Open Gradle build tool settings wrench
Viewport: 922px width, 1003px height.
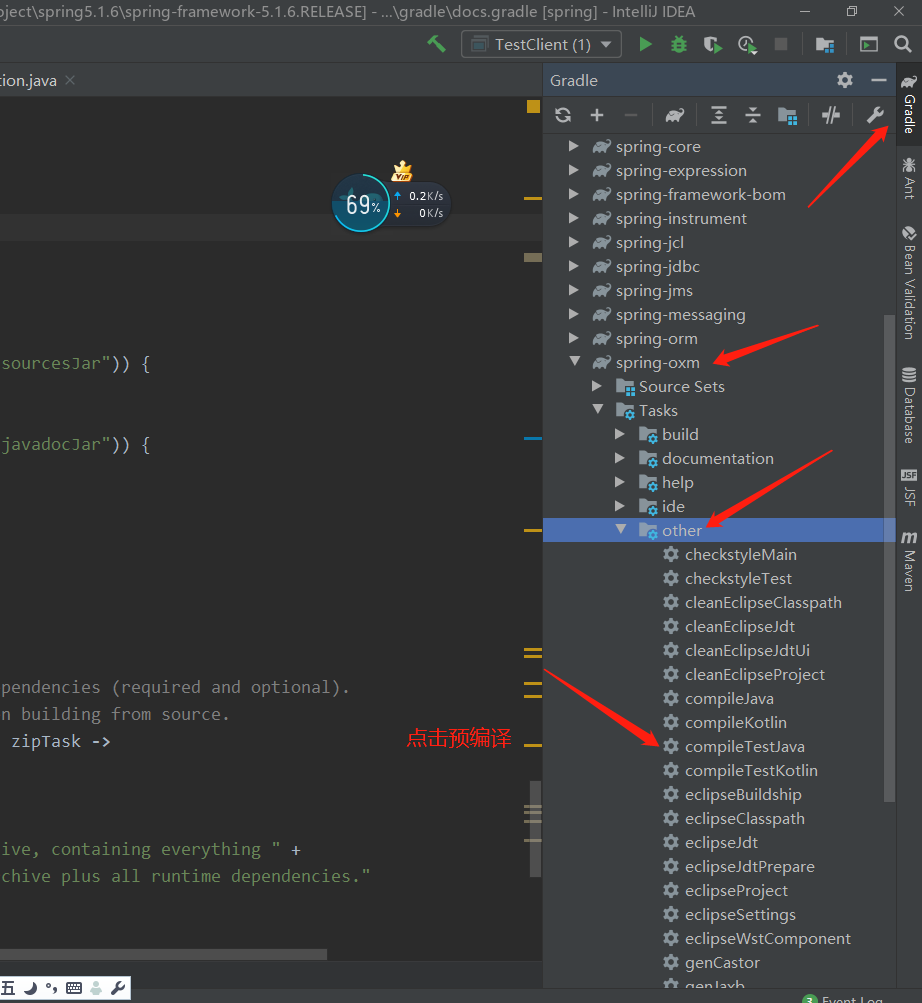click(875, 115)
